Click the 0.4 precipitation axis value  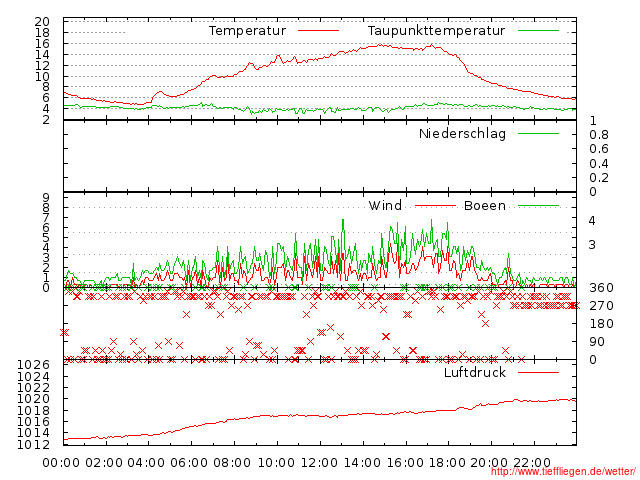[x=599, y=164]
